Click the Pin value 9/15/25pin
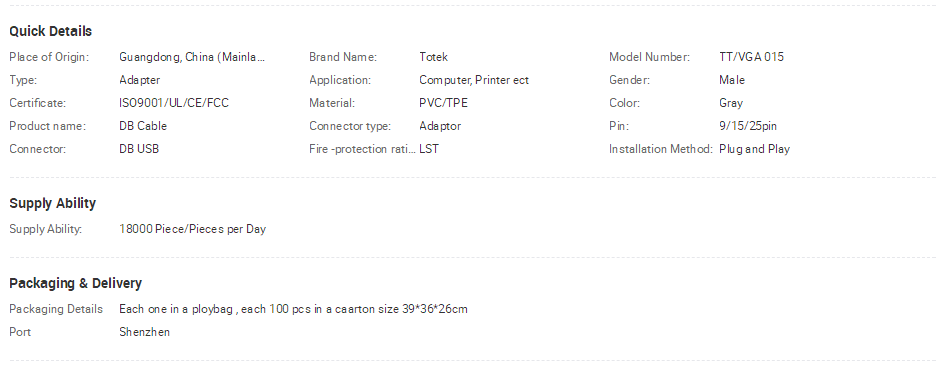The width and height of the screenshot is (950, 365). (748, 126)
